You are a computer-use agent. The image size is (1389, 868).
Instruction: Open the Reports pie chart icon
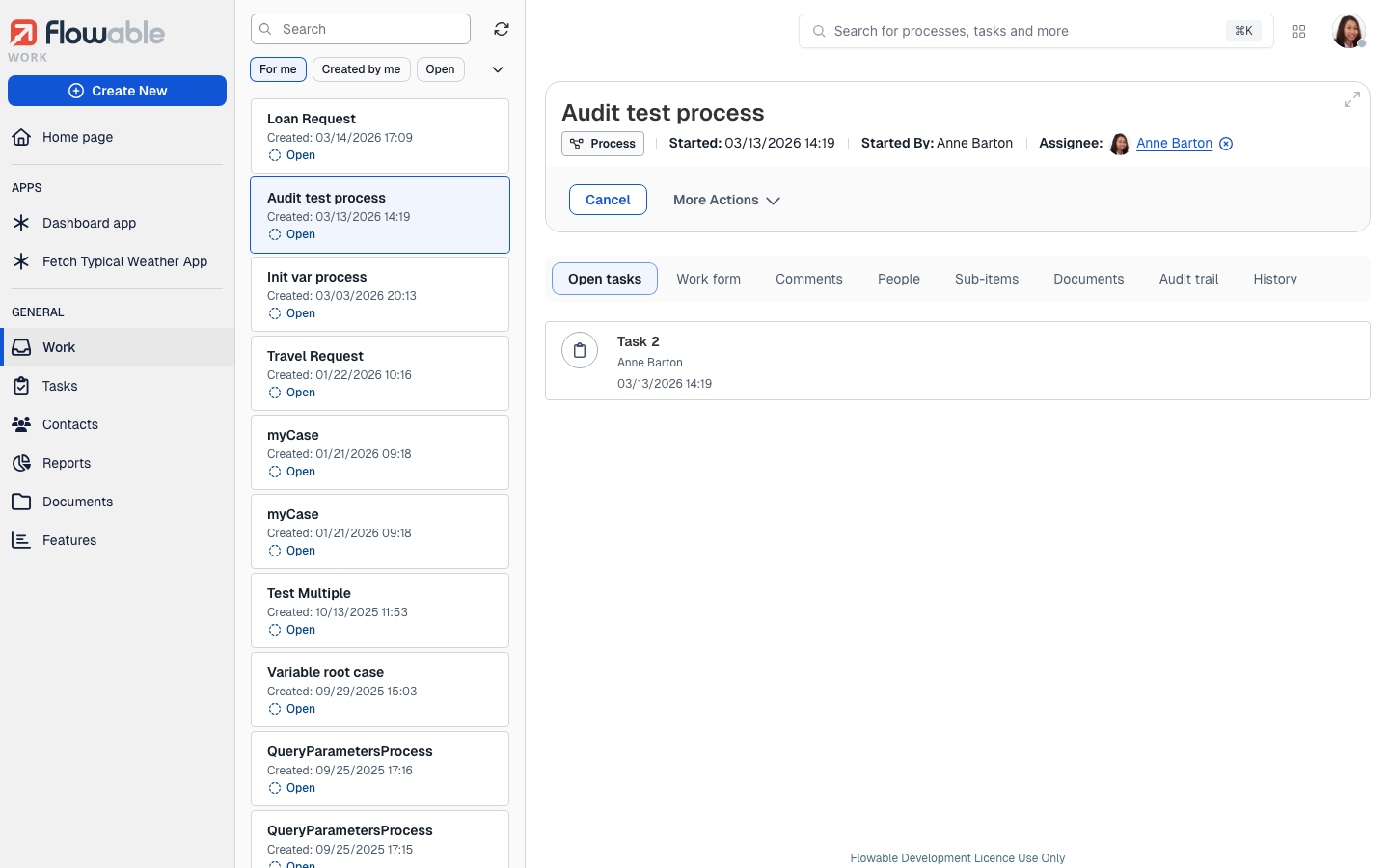click(21, 463)
